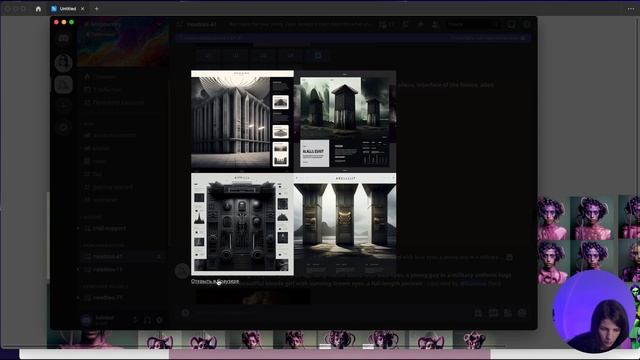Select the Midjourney sailboat server icon in sidebar
Viewport: 640px width, 360px height.
tap(63, 84)
